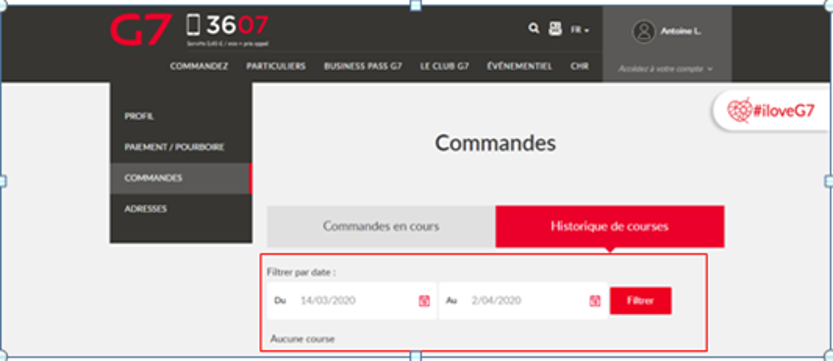Switch to Historique de courses tab
Screen dimensions: 833x361
(610, 226)
